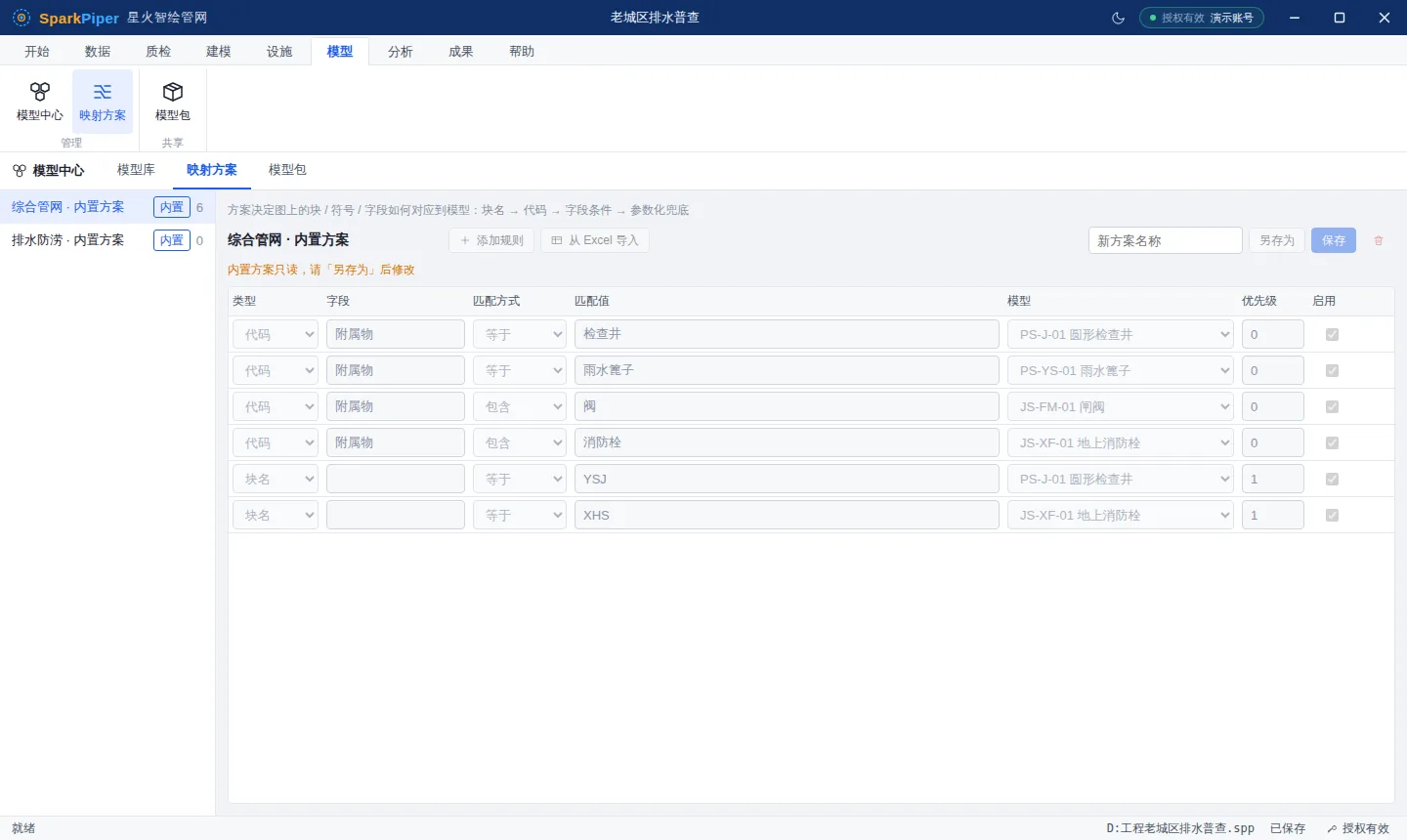The image size is (1407, 840).
Task: Open match-mode dropdown in the 雨水篦子 row
Action: [520, 370]
